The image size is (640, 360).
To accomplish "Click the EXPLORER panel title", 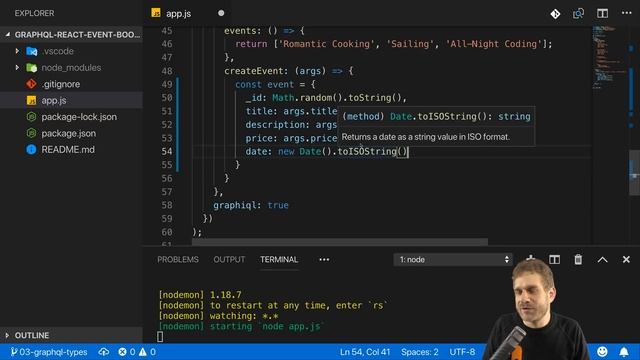I will [x=34, y=13].
